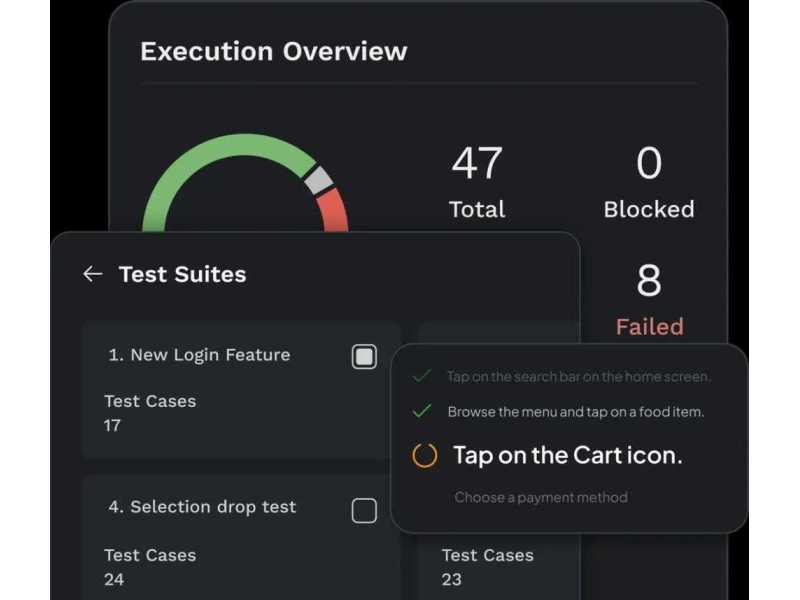This screenshot has height=600, width=800.
Task: Select the gray segment of the donut chart
Action: [x=319, y=180]
